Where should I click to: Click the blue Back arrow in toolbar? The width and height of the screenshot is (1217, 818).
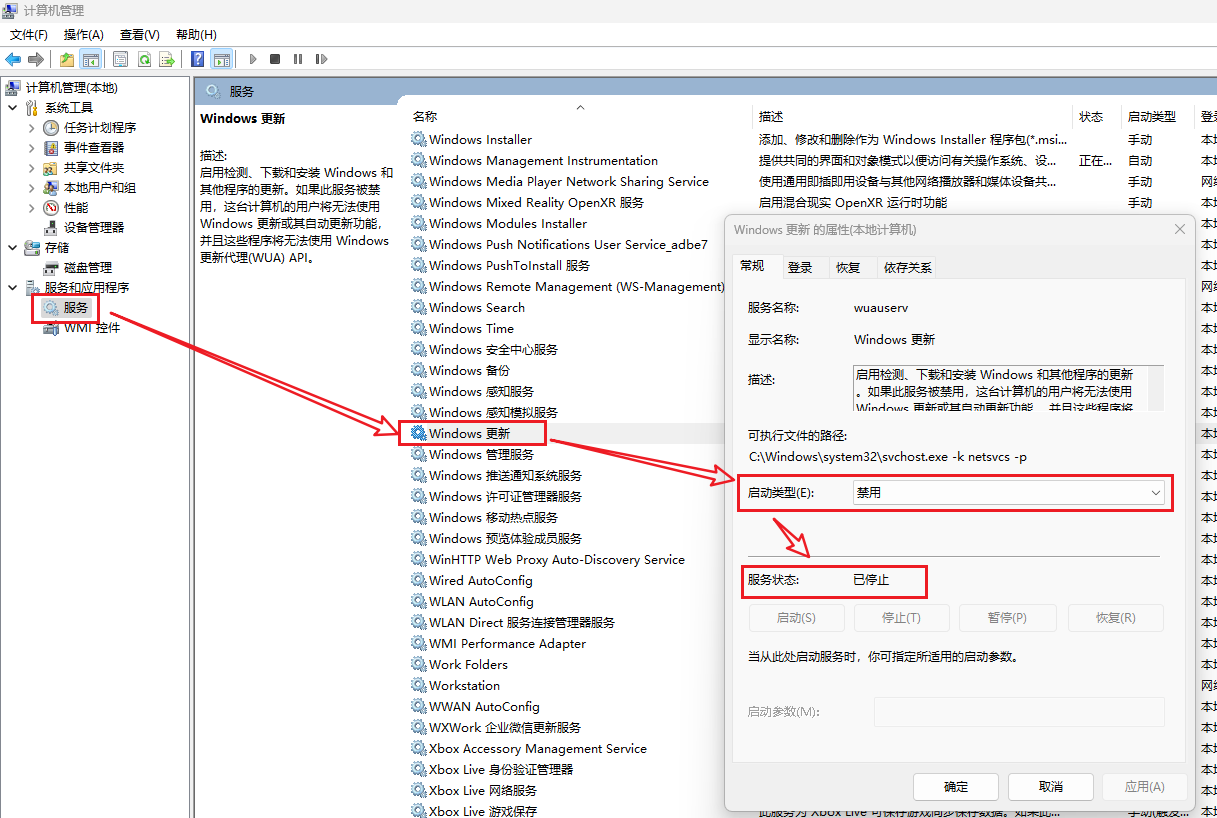coord(13,59)
